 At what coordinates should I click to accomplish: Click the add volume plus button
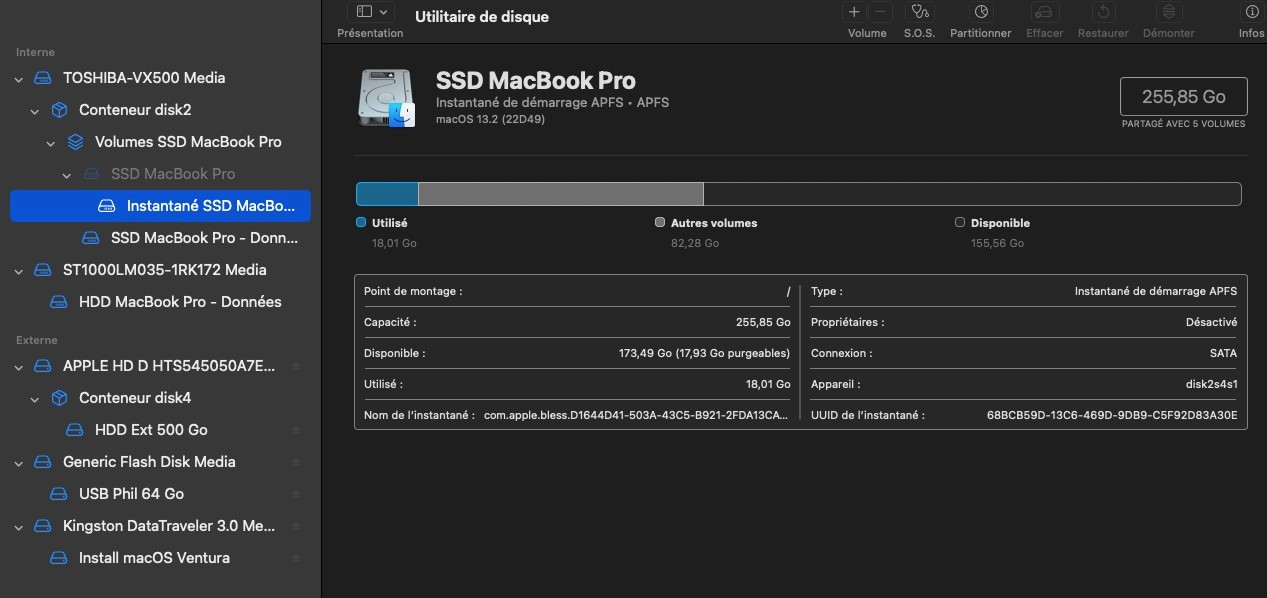[x=854, y=12]
